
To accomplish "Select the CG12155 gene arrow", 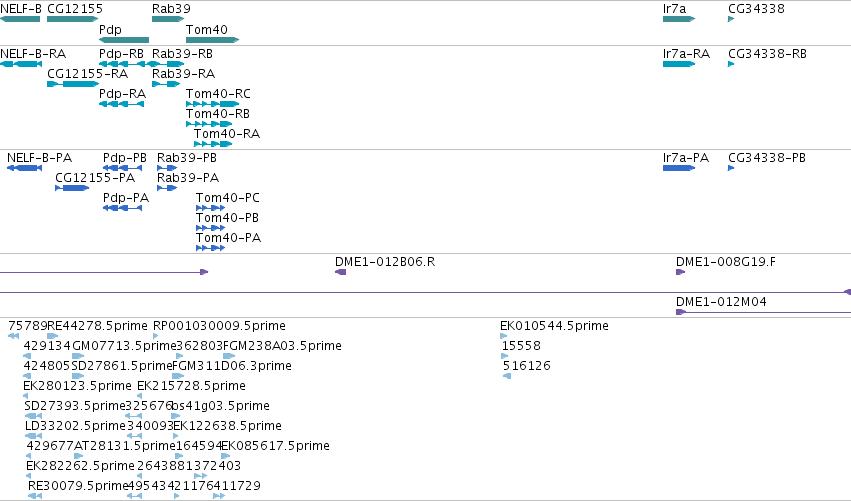I will (x=73, y=19).
